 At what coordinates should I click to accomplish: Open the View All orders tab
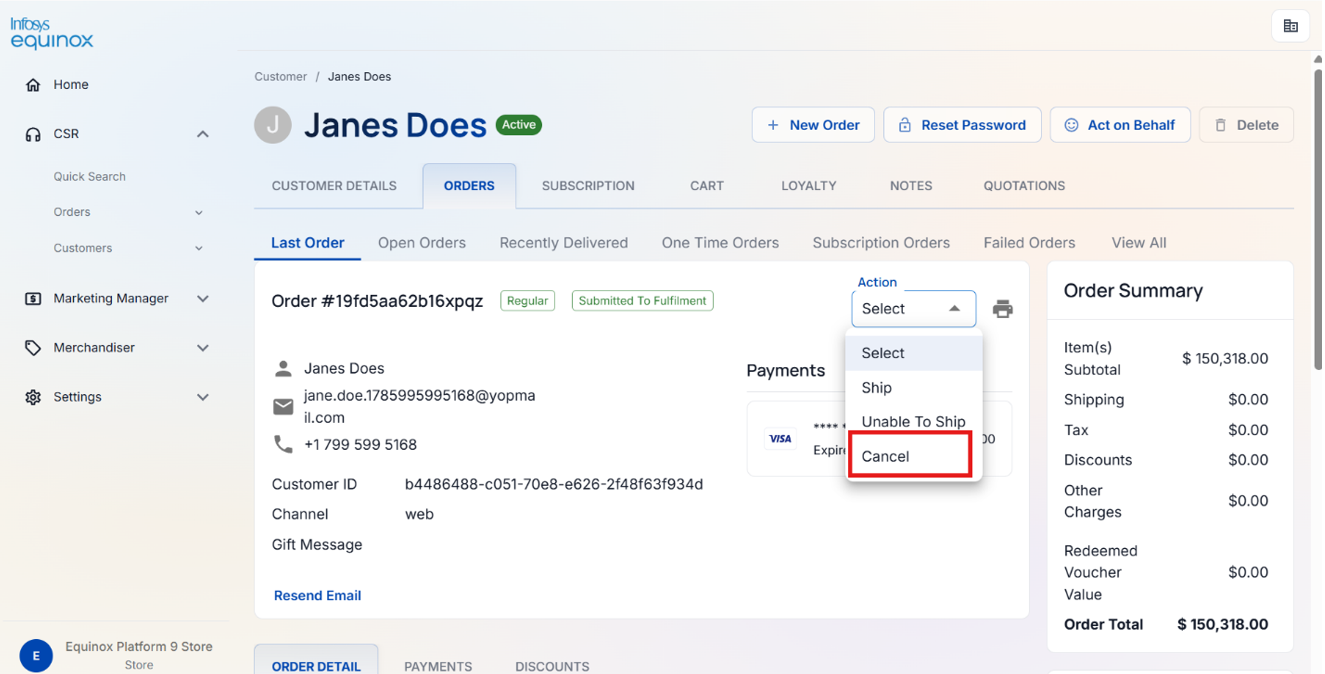click(1139, 243)
